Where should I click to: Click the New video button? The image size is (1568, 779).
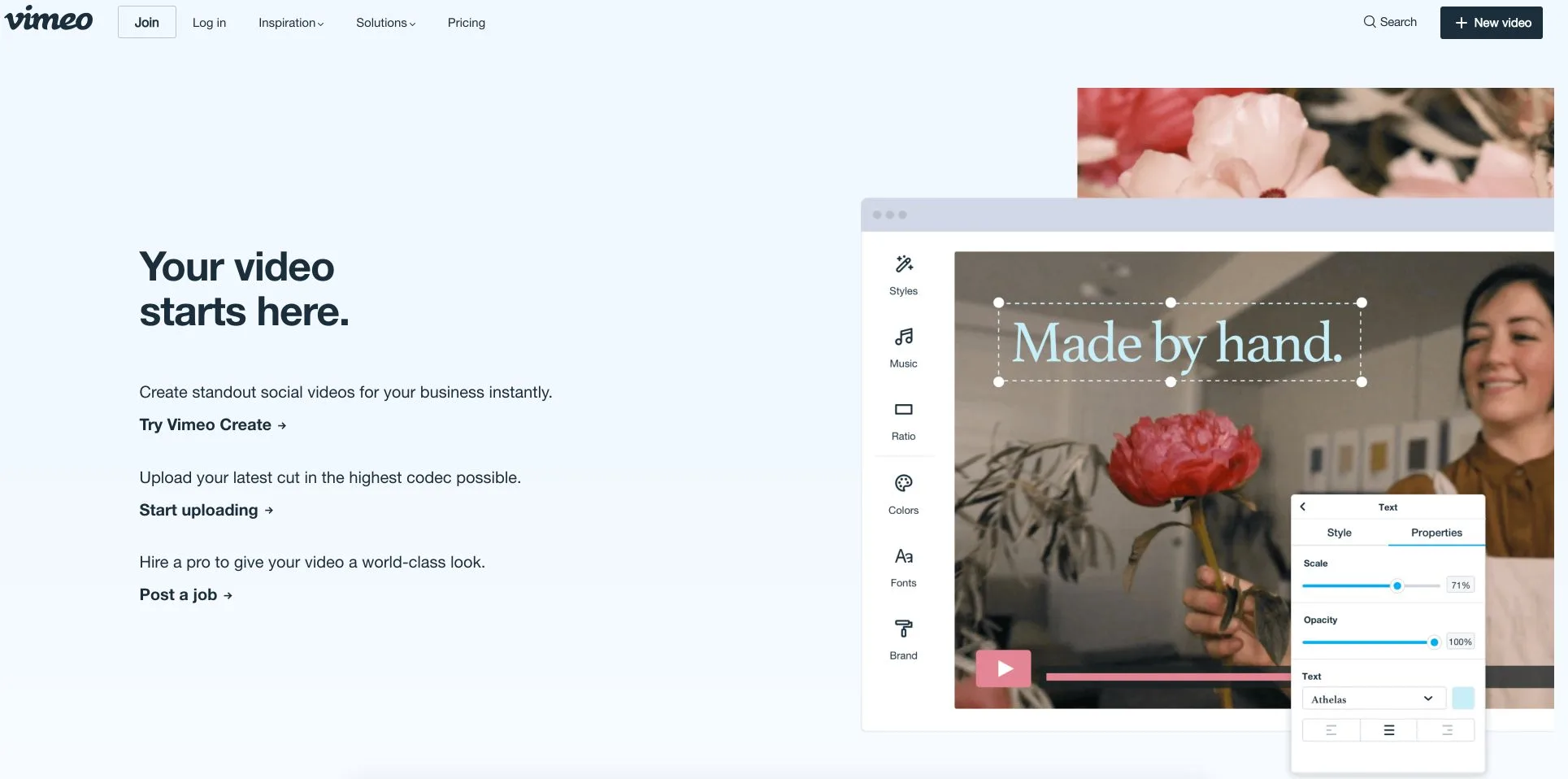coord(1492,23)
